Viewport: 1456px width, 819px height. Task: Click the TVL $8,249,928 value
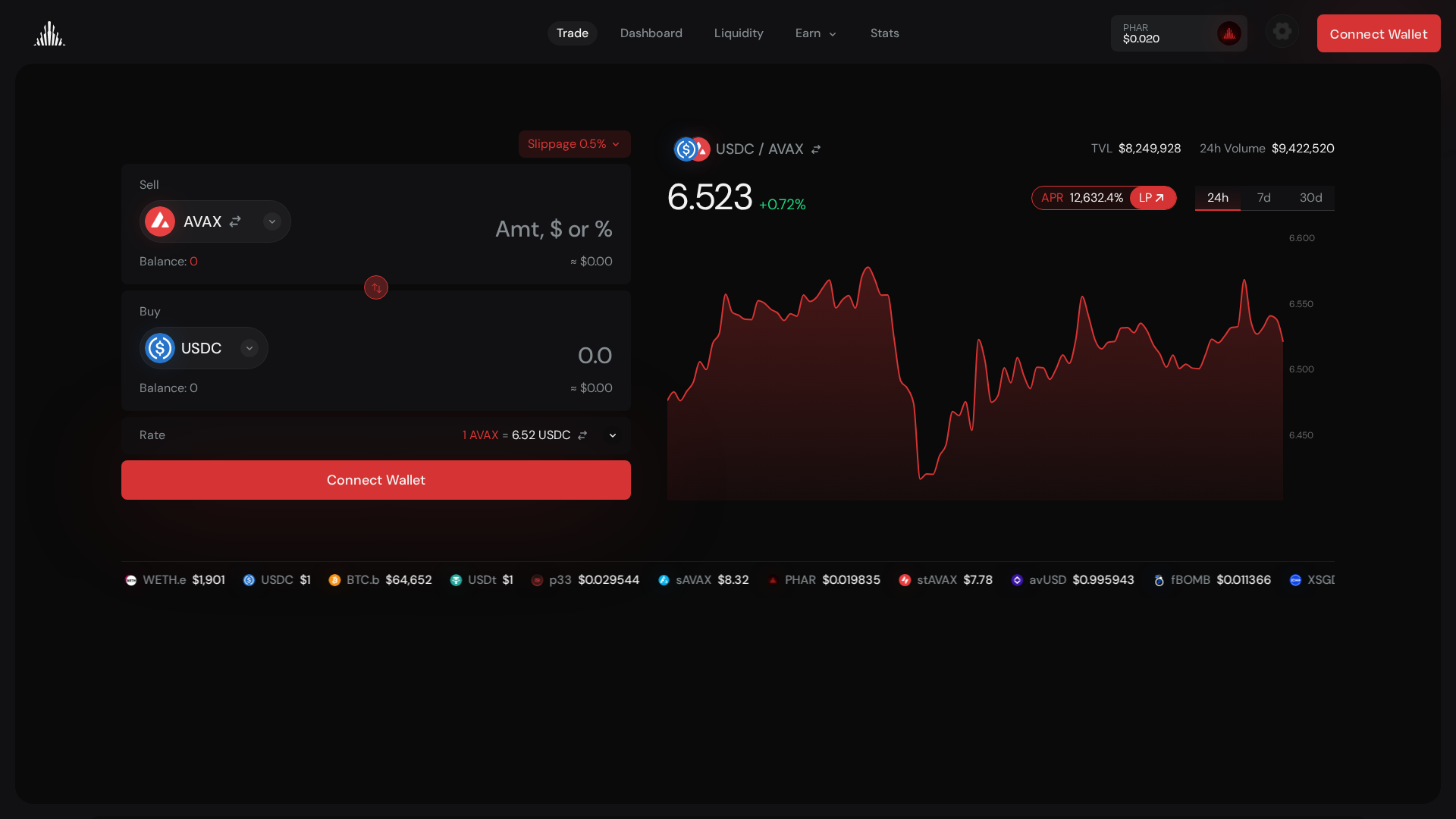pos(1150,149)
